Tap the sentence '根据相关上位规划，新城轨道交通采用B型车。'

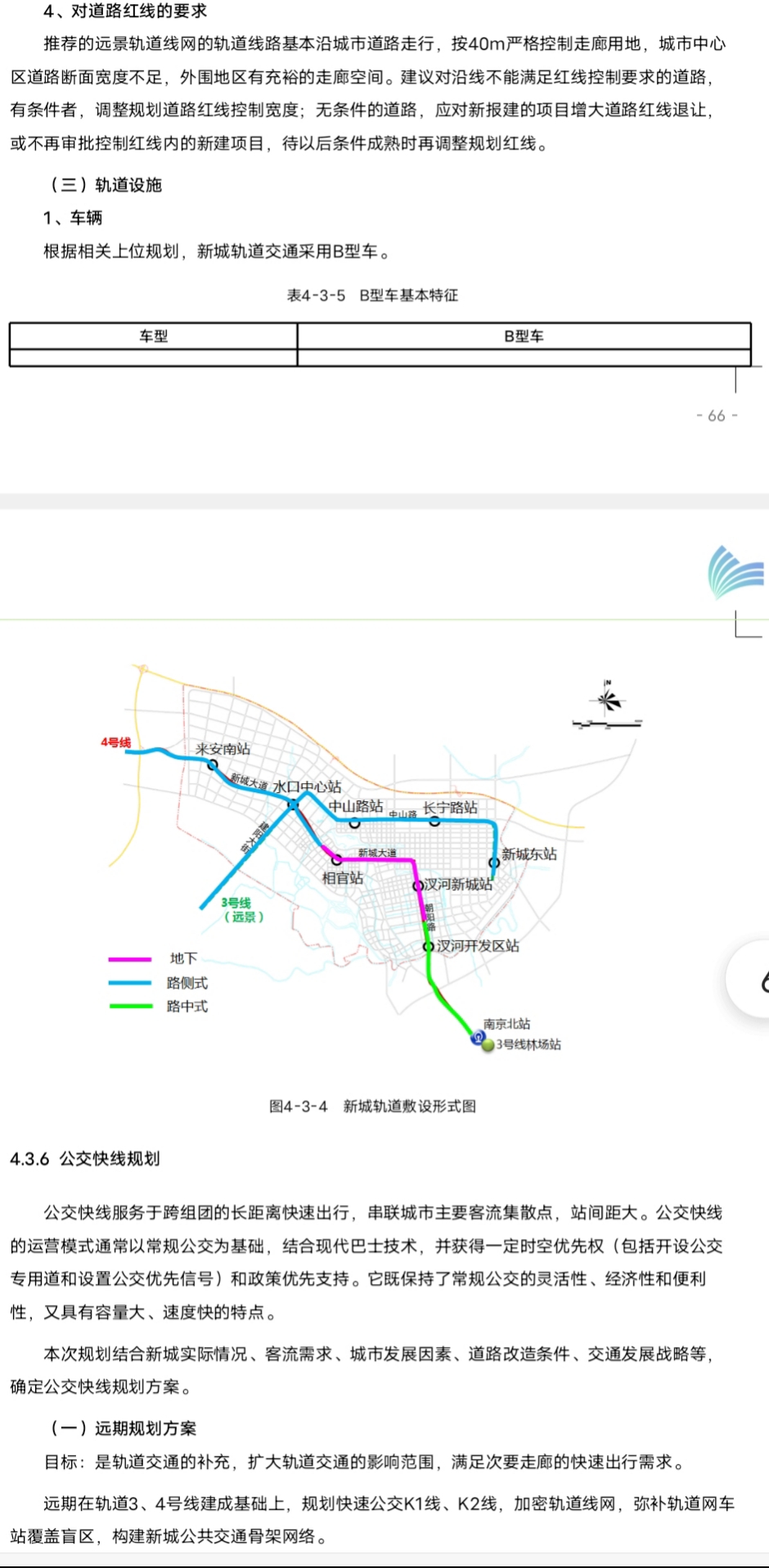click(217, 251)
